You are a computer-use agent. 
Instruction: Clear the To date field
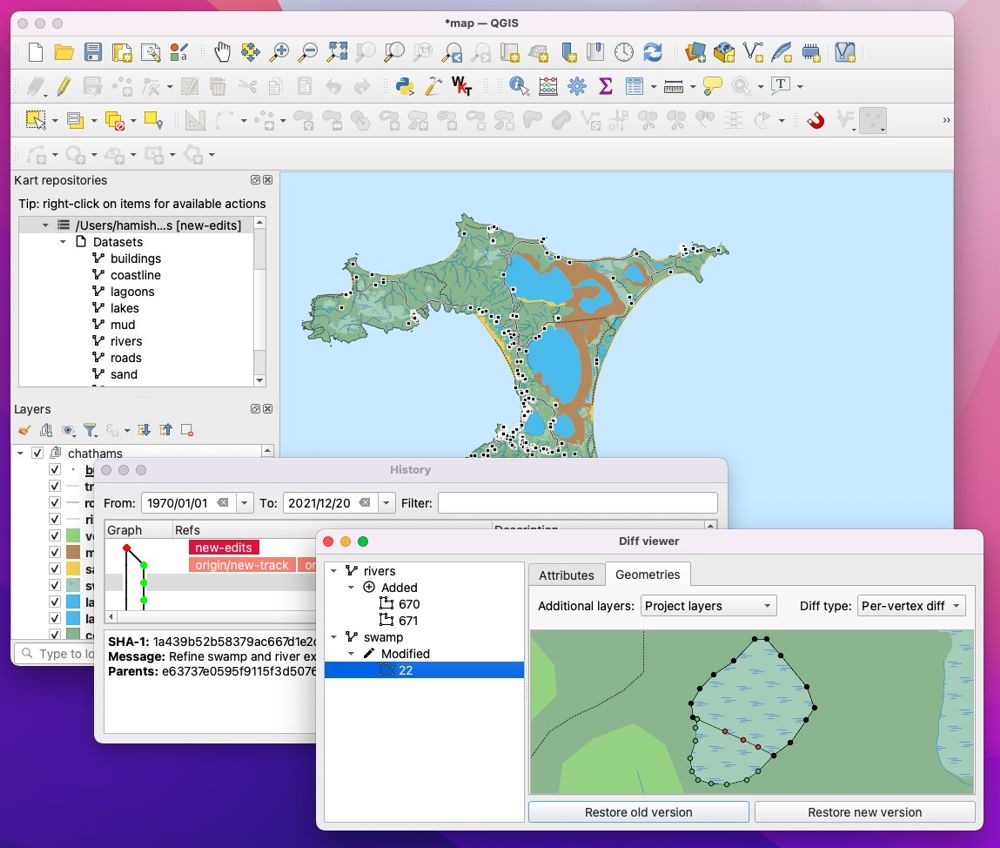[x=365, y=502]
